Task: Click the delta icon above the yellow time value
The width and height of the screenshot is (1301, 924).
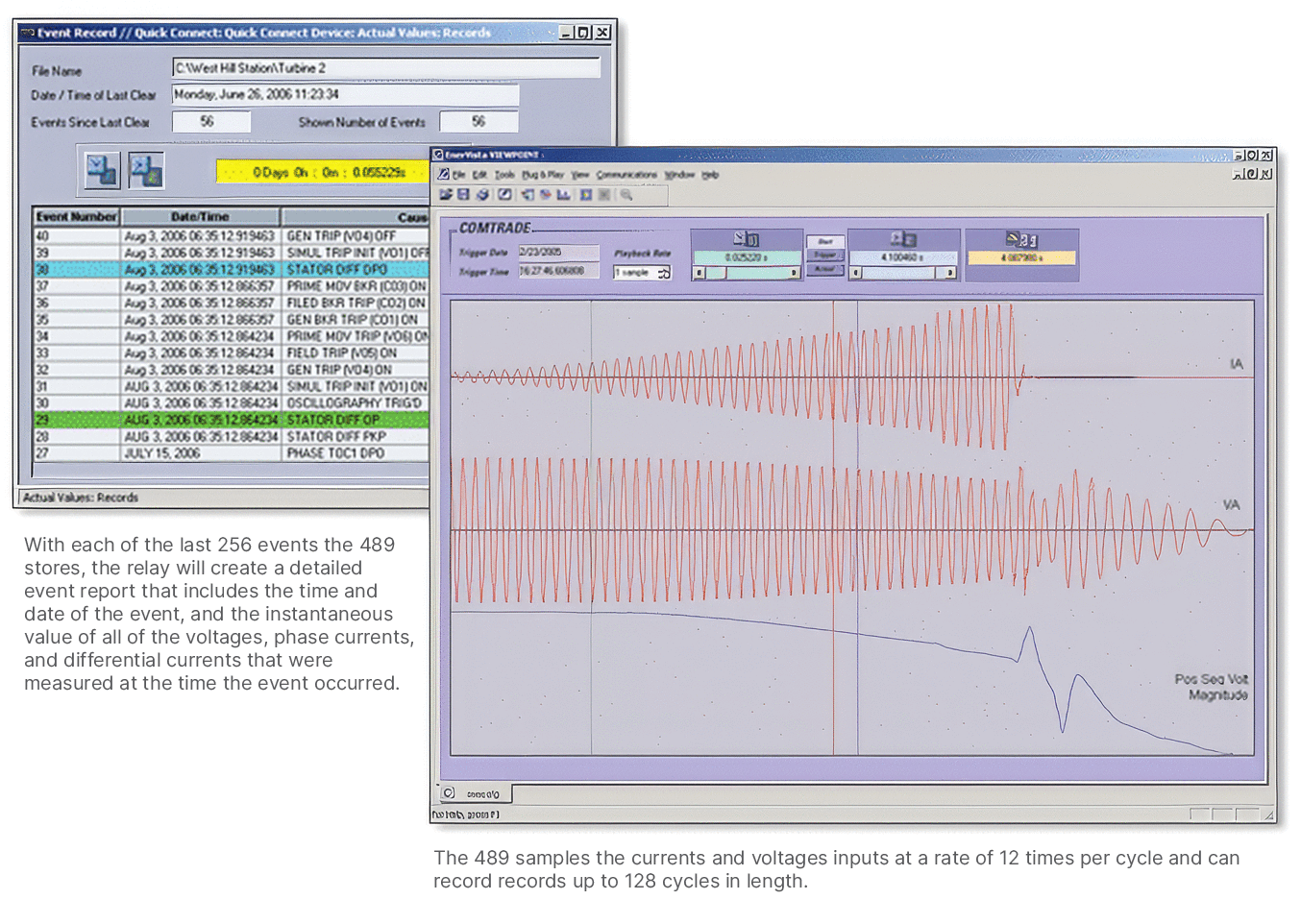Action: click(1021, 238)
